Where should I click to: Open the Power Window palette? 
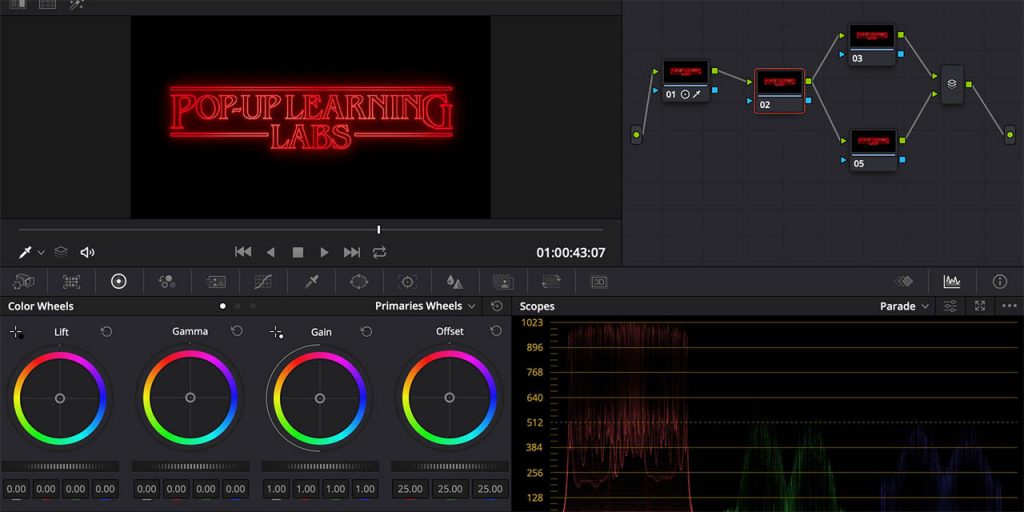[x=359, y=282]
